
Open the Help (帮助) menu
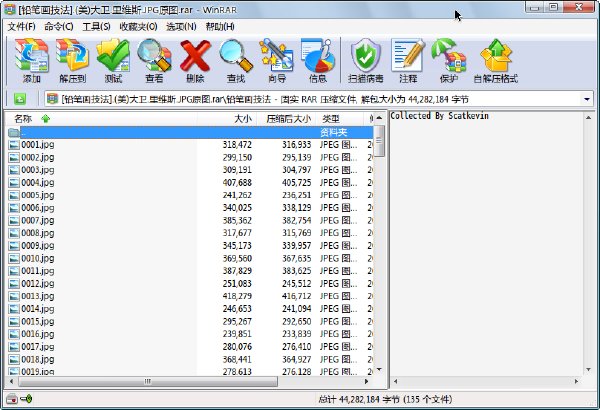pos(220,26)
